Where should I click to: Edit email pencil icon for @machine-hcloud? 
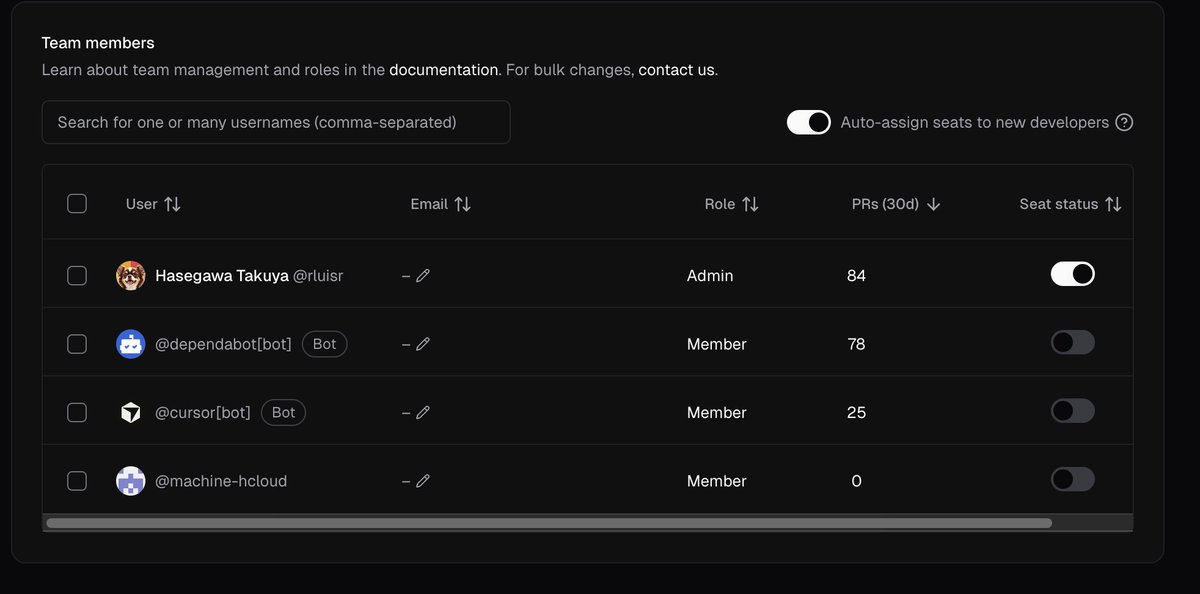[x=423, y=481]
